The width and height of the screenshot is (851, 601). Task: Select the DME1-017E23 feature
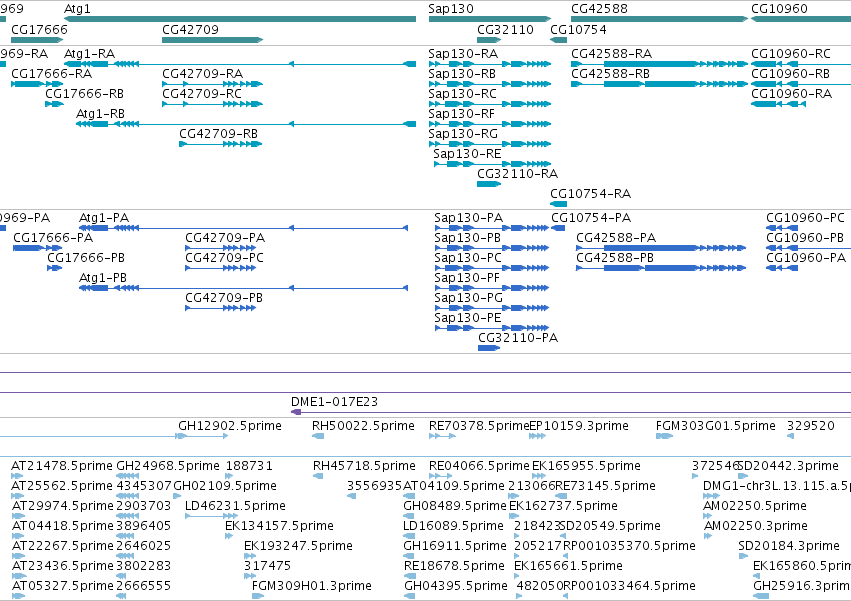click(571, 412)
